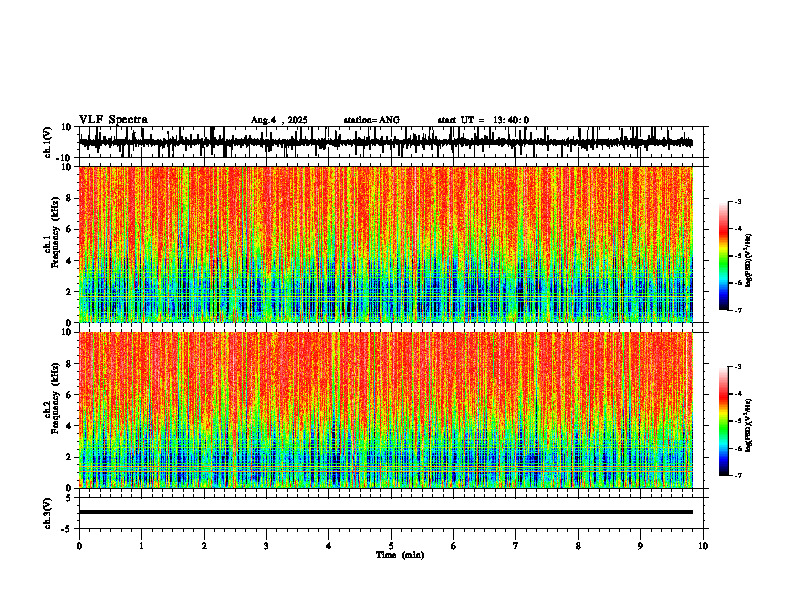The width and height of the screenshot is (792, 612).
Task: Click the start UT time "13:40:0"
Action: click(x=511, y=120)
